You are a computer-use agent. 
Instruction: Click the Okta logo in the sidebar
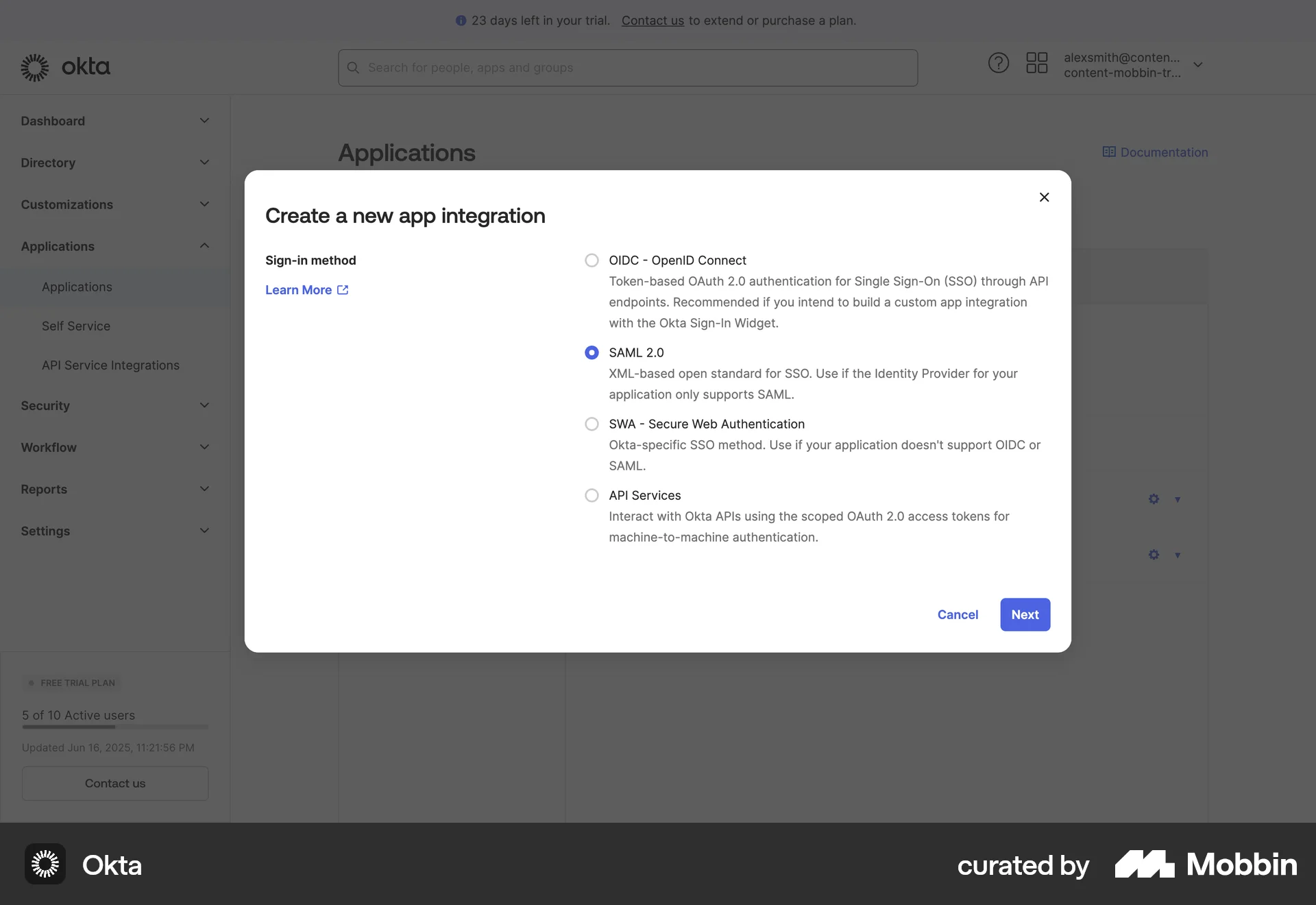tap(65, 67)
